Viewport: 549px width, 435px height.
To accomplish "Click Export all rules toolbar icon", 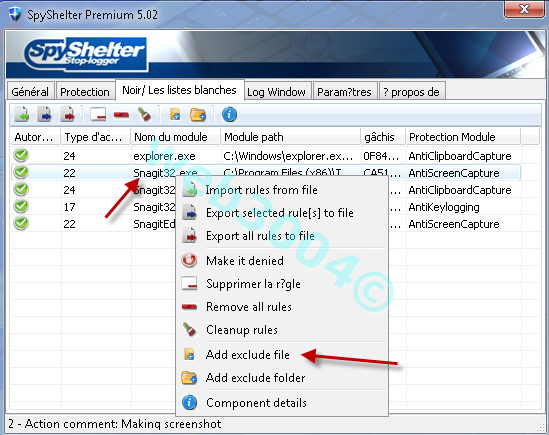I will (x=68, y=115).
